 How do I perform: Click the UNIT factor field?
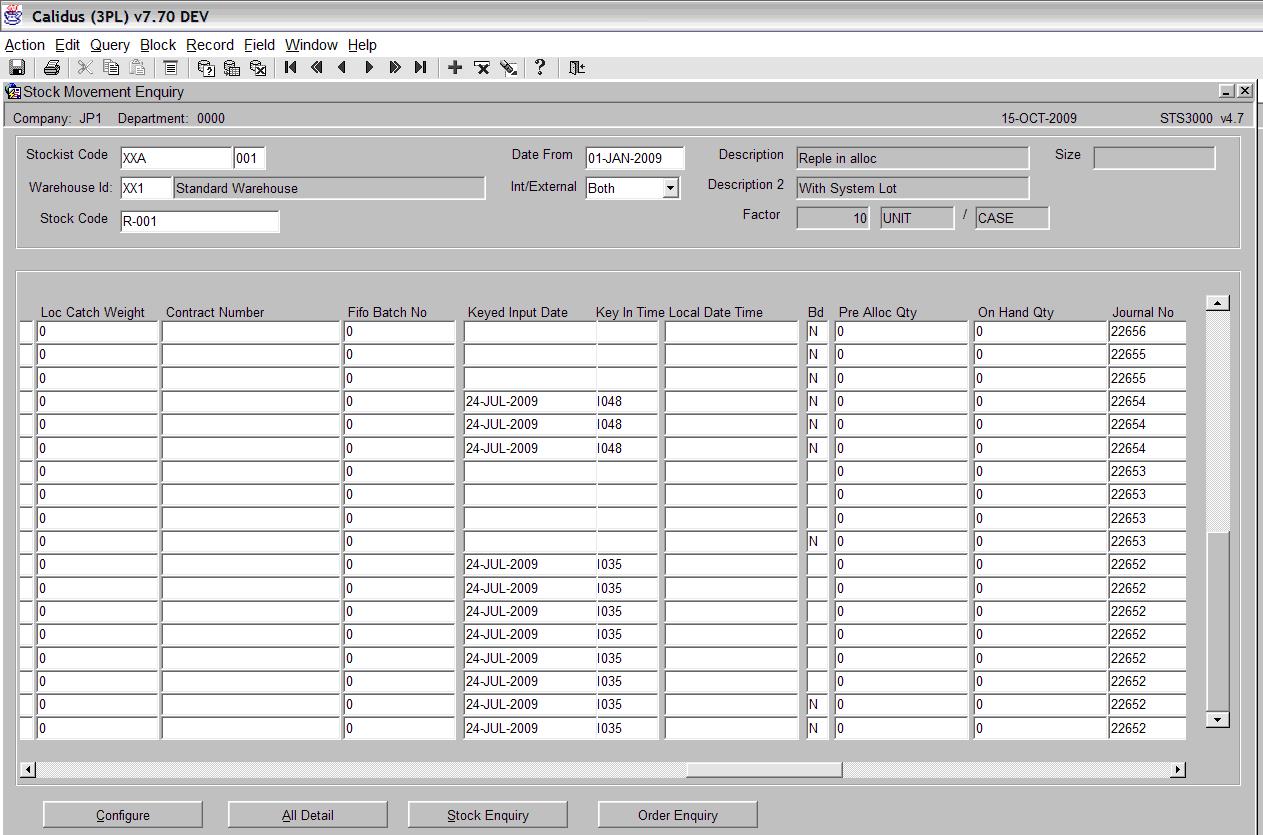click(917, 218)
